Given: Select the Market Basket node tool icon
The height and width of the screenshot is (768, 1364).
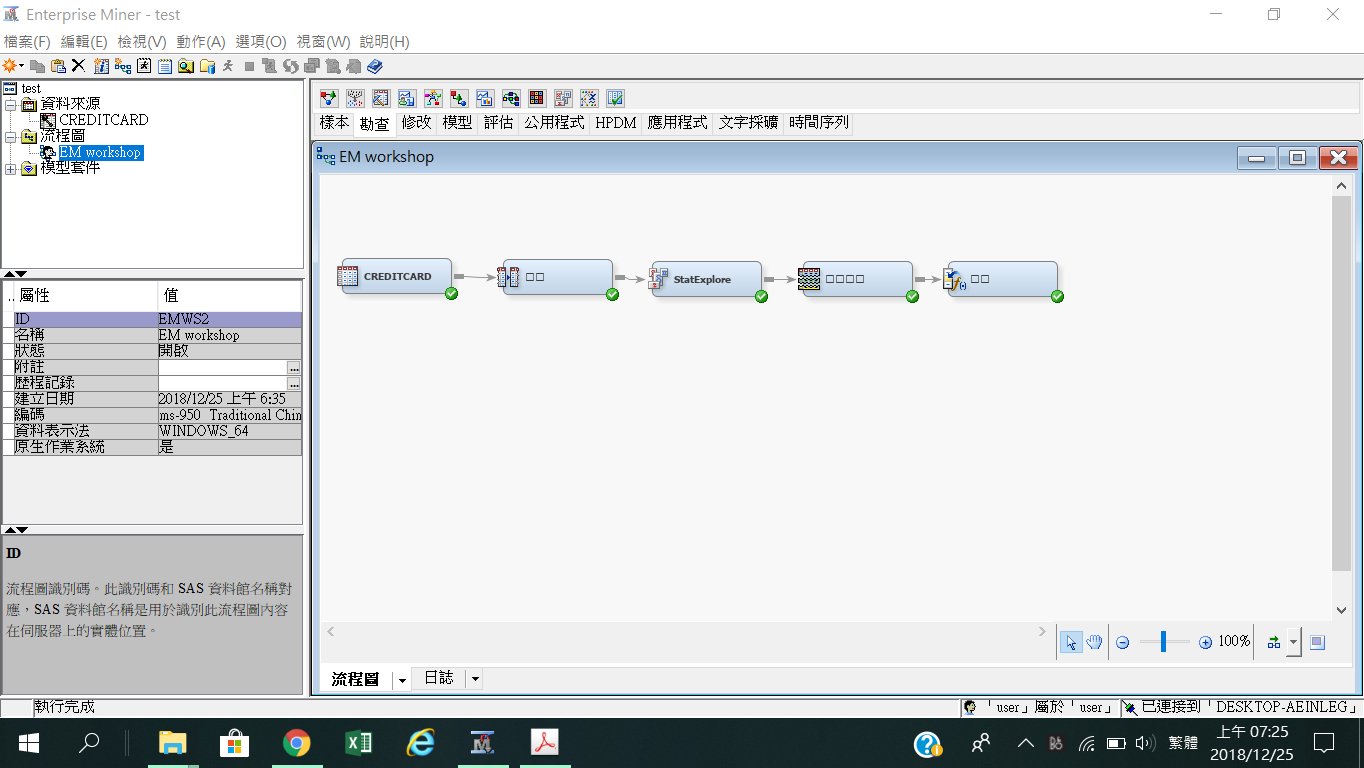Looking at the screenshot, I should coord(459,98).
